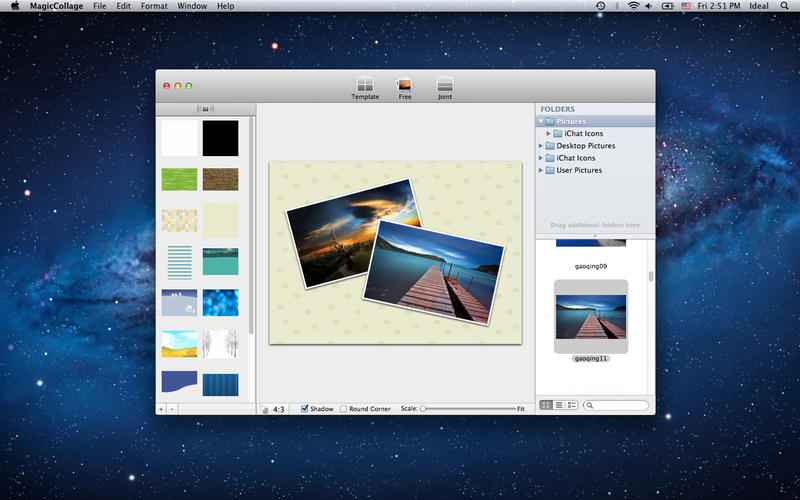Select the Free collage mode

(x=405, y=87)
